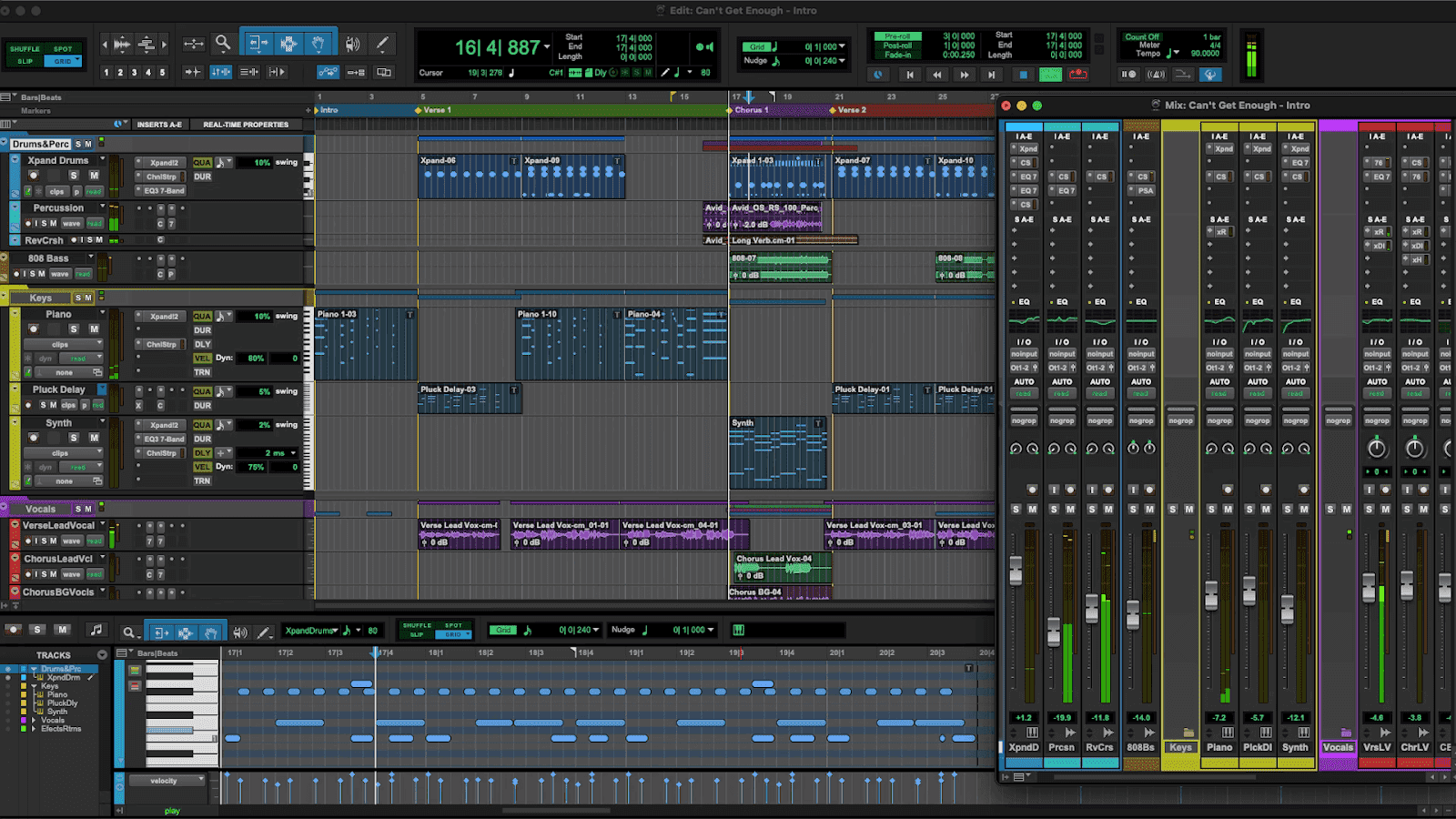The image size is (1456, 819).
Task: Select the INSERTS A-E tab
Action: 160,125
